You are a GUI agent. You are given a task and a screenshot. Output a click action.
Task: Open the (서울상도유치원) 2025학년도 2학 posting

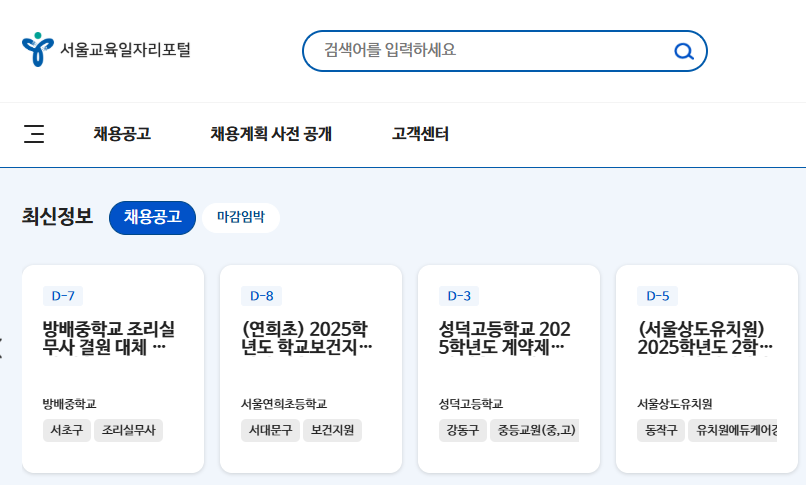tap(705, 338)
